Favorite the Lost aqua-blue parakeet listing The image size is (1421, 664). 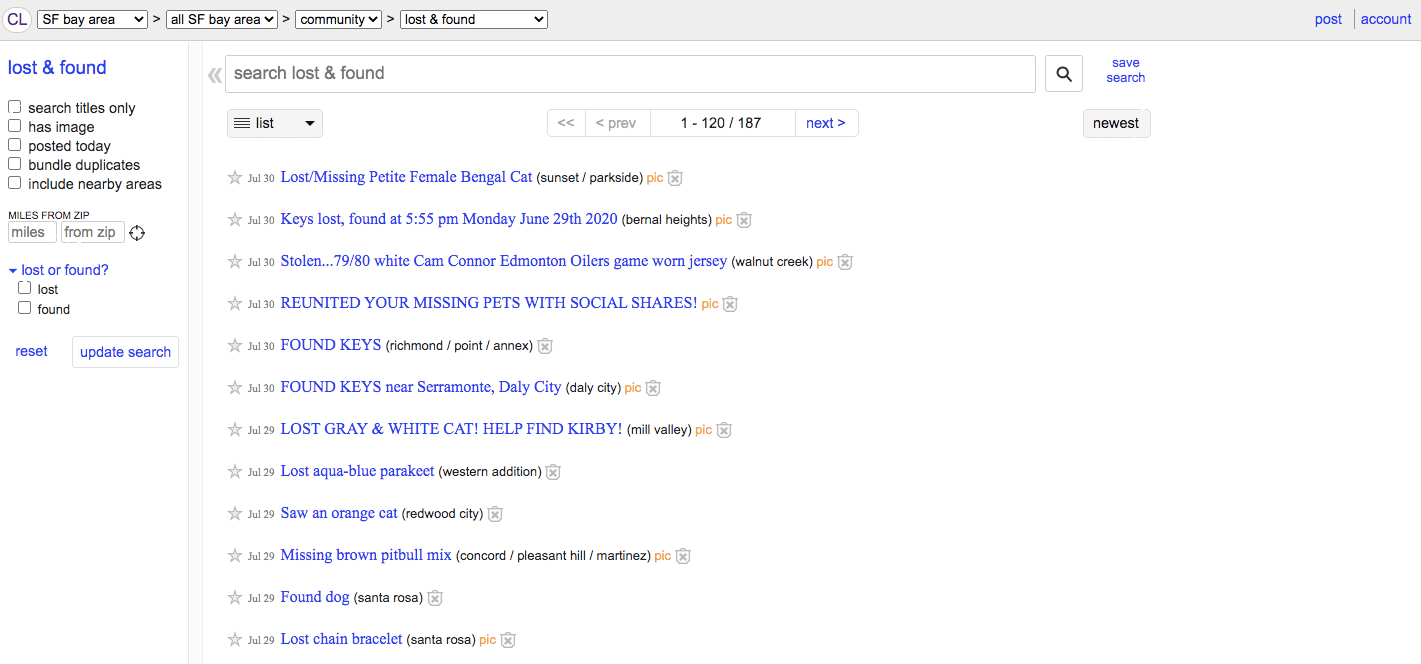[x=235, y=472]
